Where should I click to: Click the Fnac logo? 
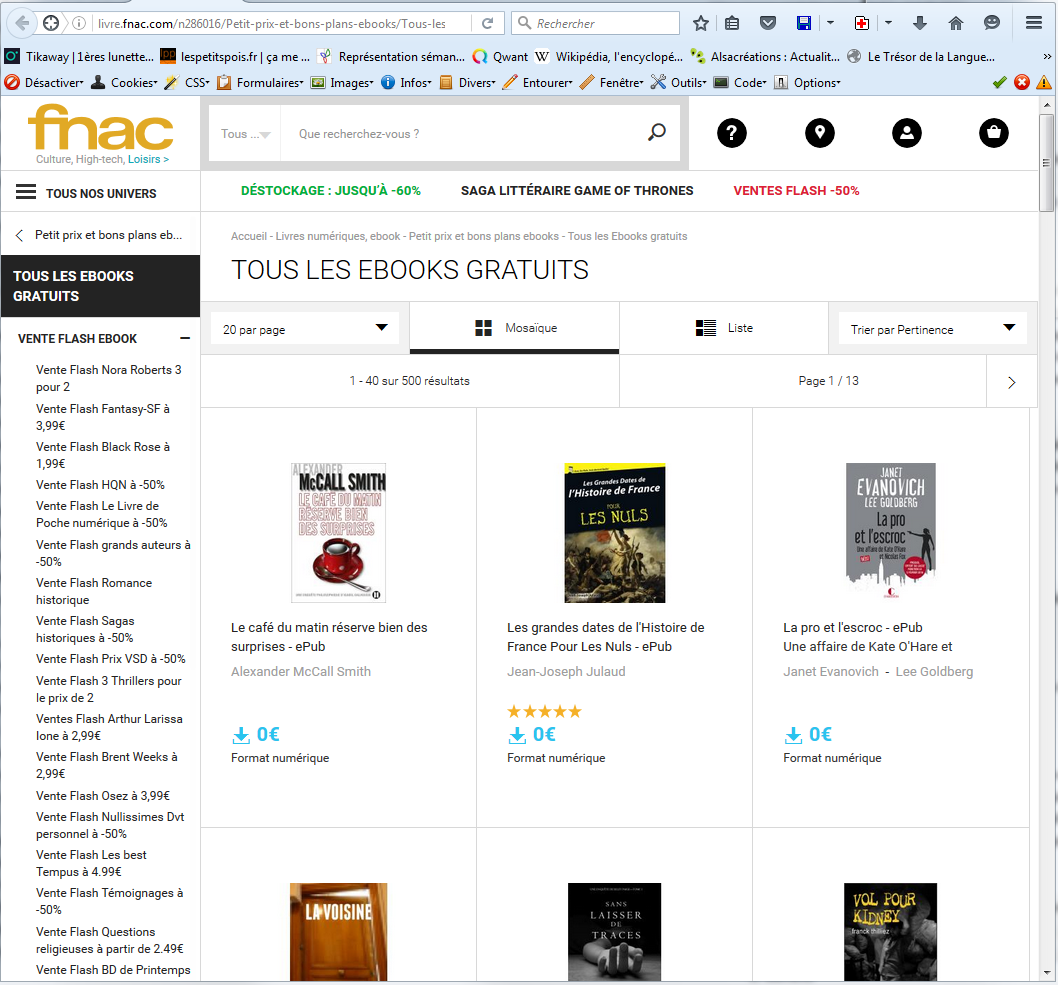100,128
